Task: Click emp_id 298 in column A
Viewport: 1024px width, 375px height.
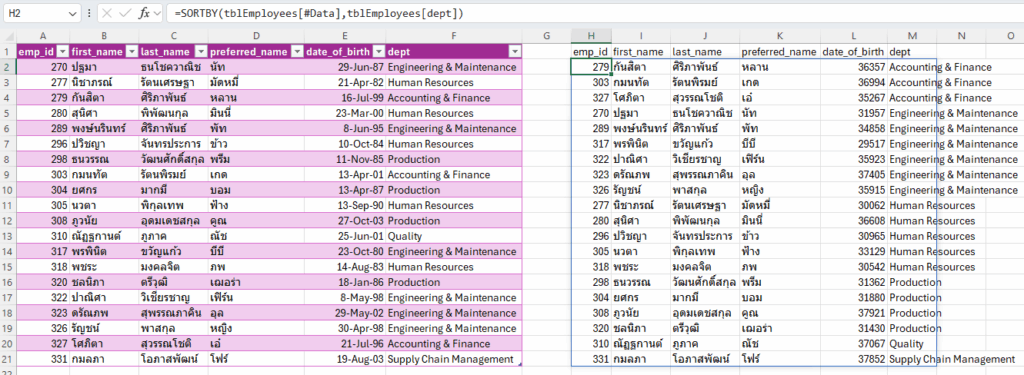Action: (x=43, y=159)
